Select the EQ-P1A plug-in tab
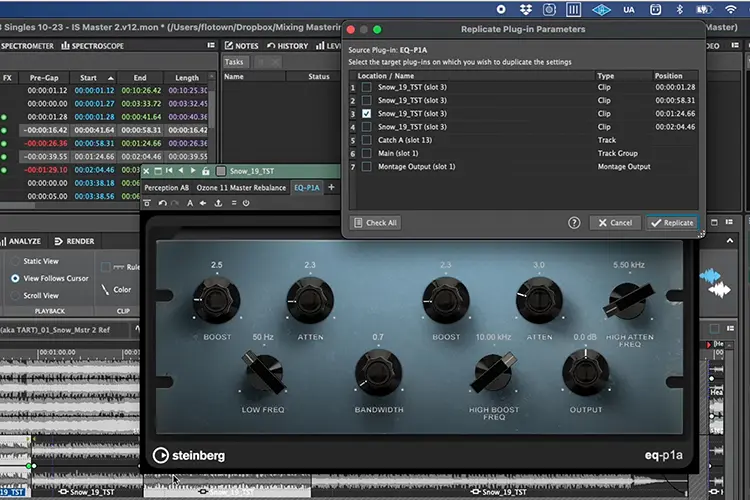Screen dimensions: 750x500 [307, 188]
